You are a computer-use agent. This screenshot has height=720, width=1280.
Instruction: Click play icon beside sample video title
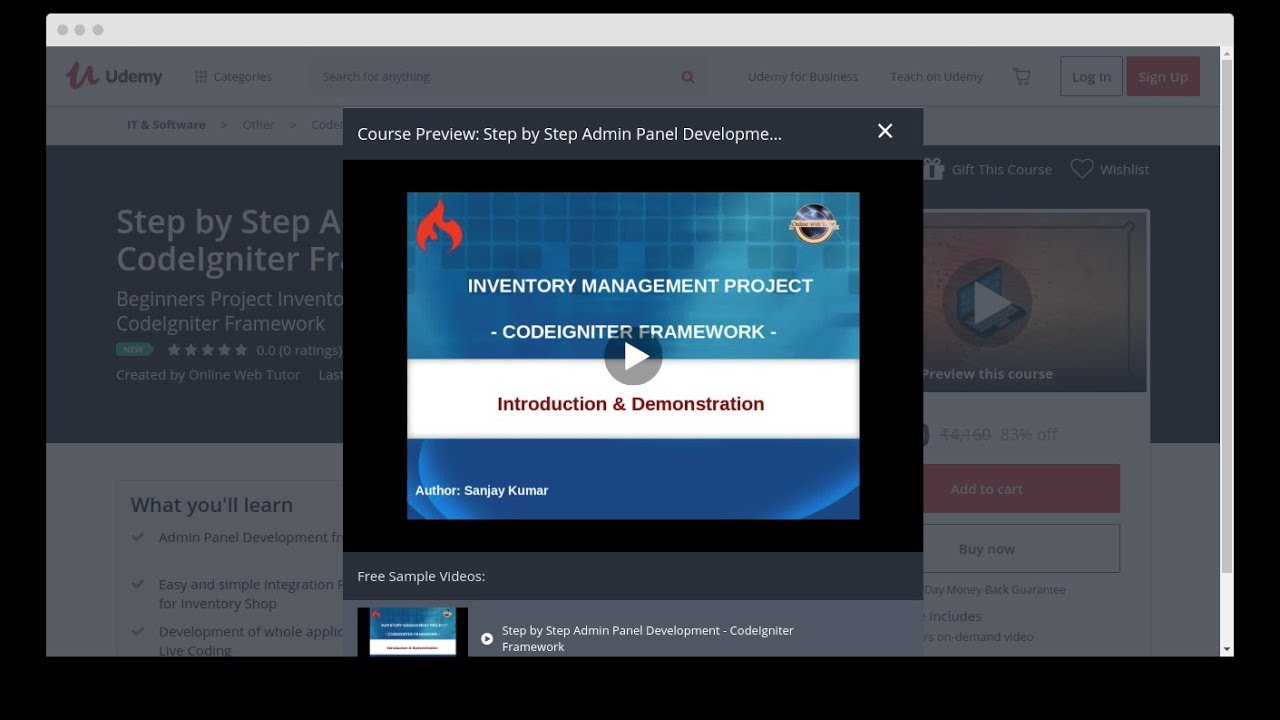pyautogui.click(x=487, y=638)
